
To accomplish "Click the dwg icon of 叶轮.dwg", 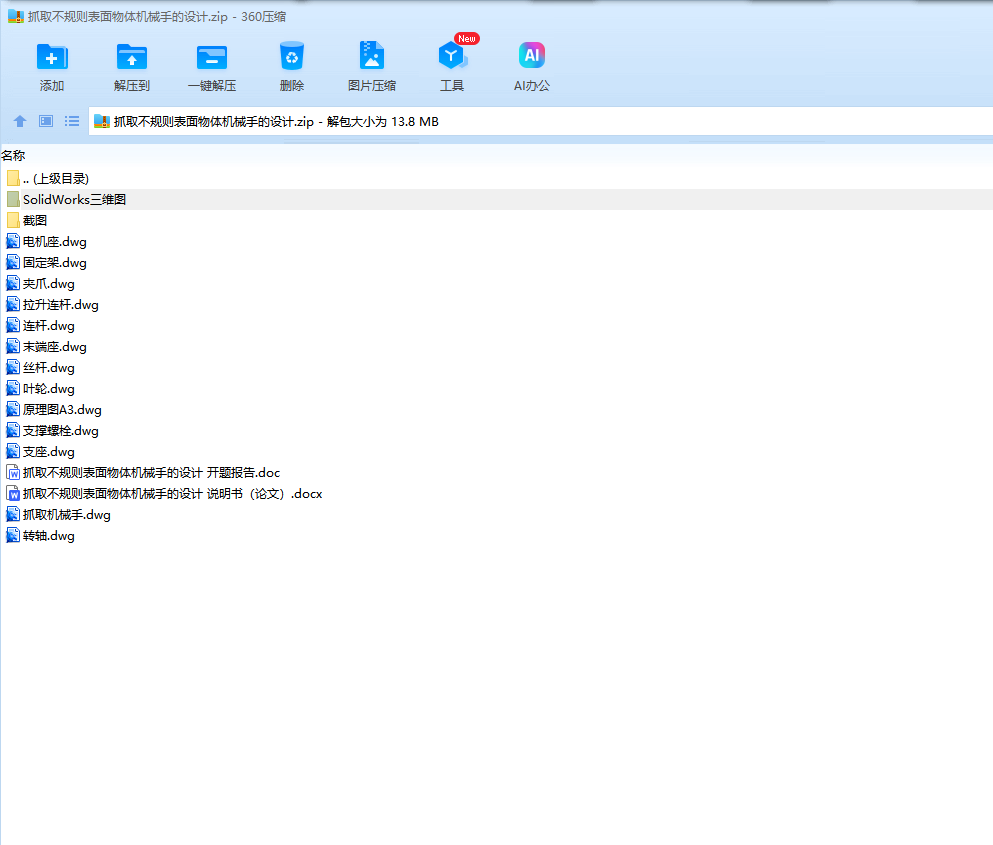I will 13,388.
